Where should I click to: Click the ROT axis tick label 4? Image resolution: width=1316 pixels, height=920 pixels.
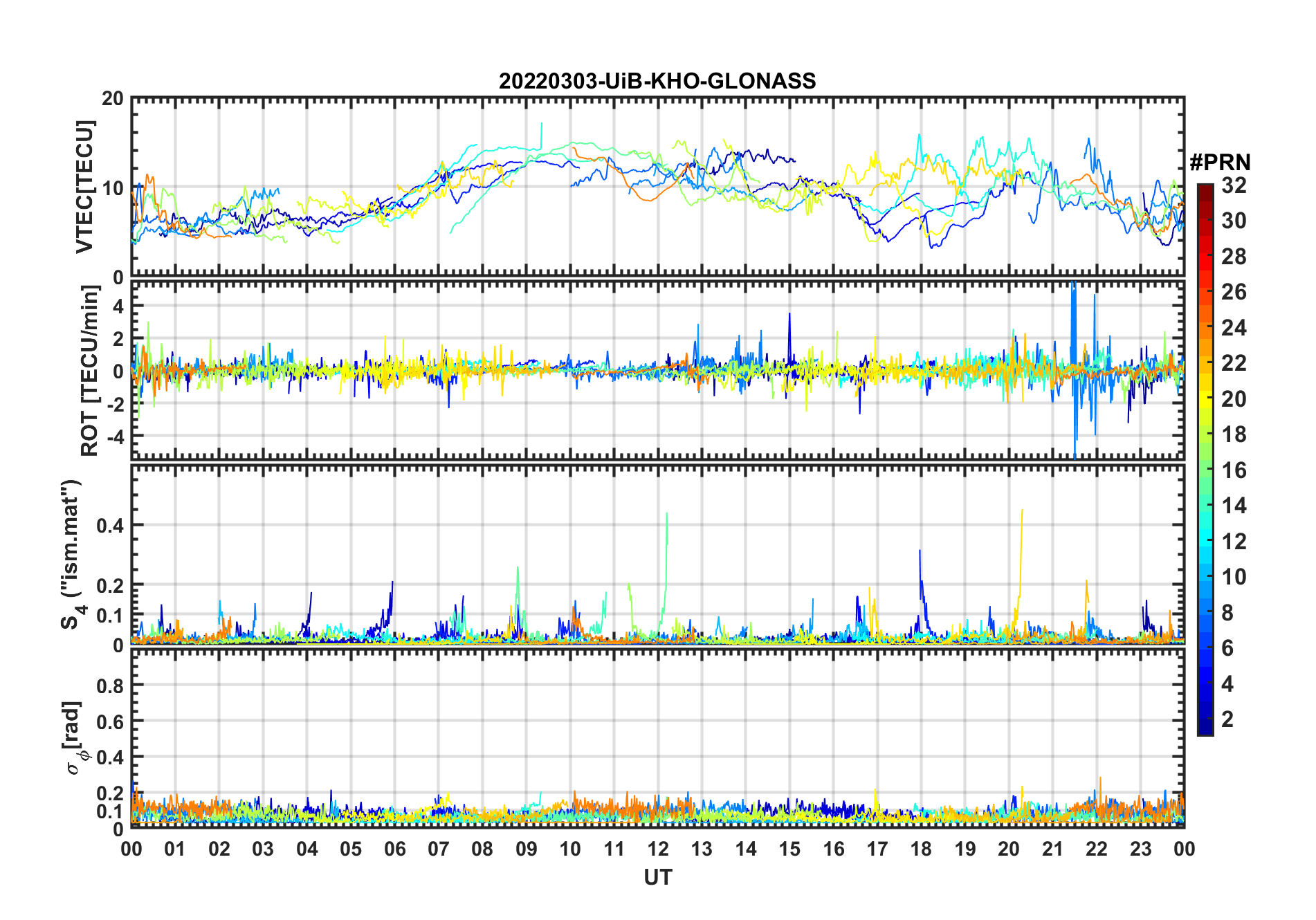pos(118,306)
